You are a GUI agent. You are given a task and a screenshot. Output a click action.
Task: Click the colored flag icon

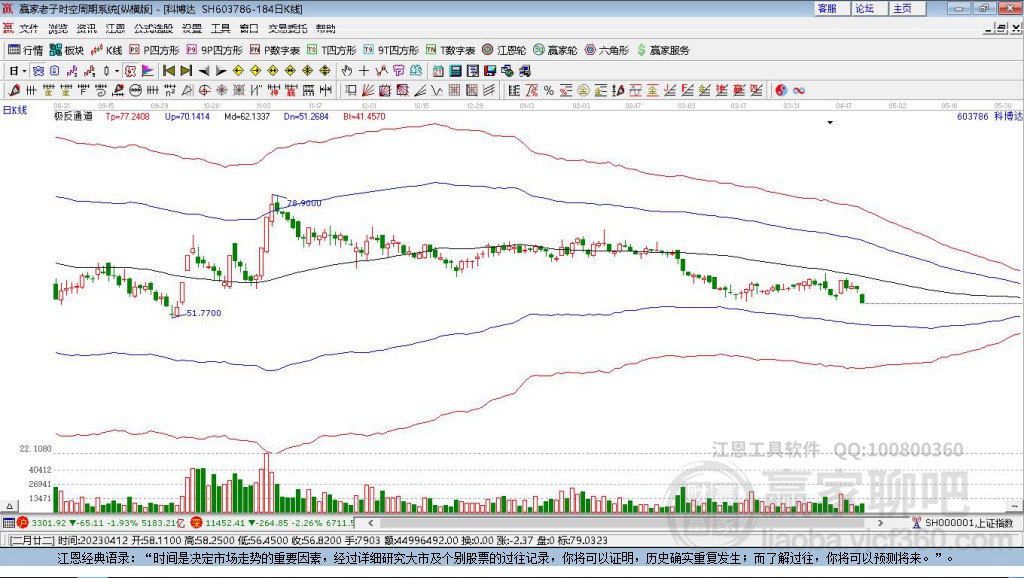pos(147,71)
